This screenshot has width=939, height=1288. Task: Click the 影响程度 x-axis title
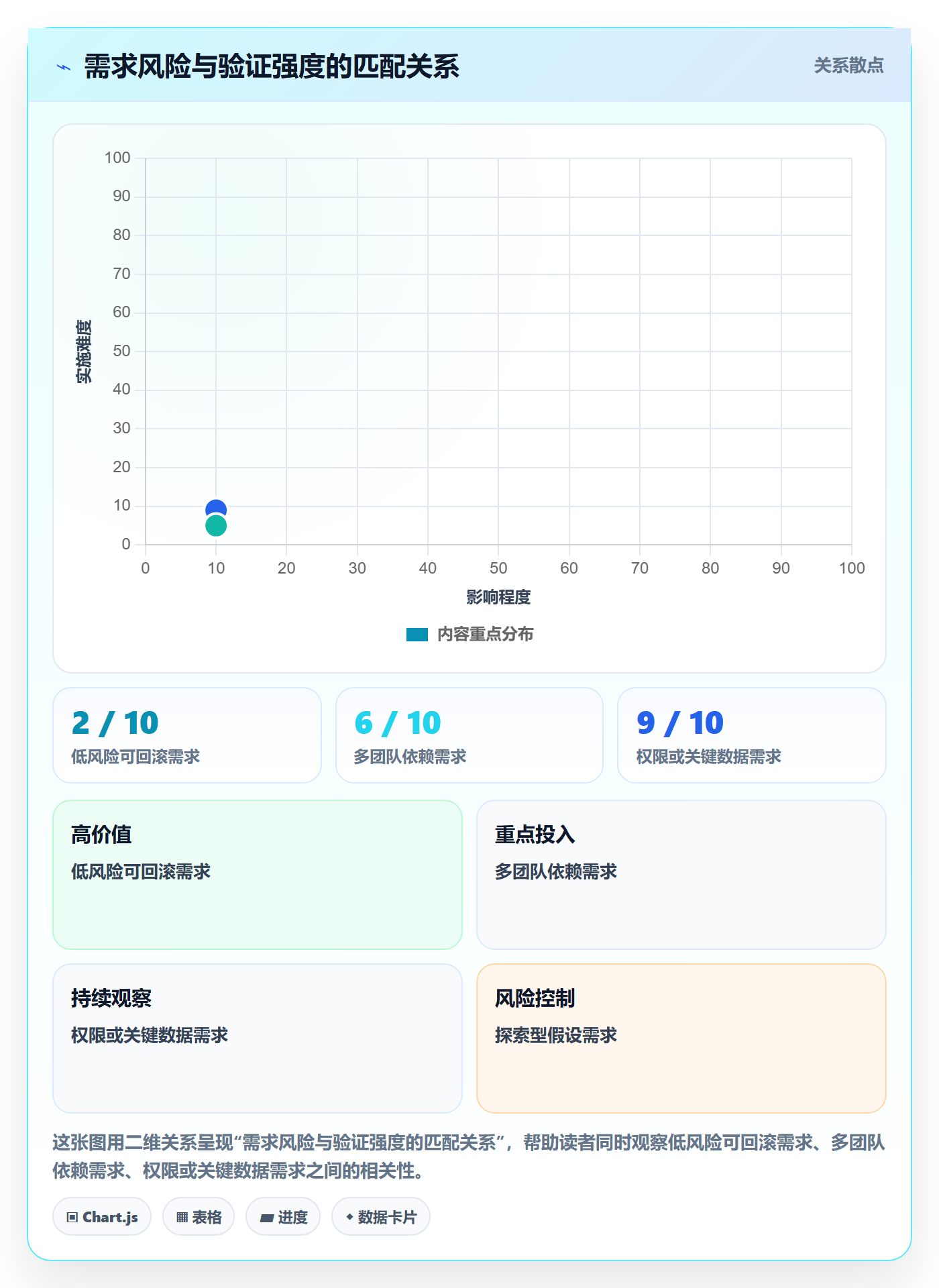pyautogui.click(x=498, y=597)
